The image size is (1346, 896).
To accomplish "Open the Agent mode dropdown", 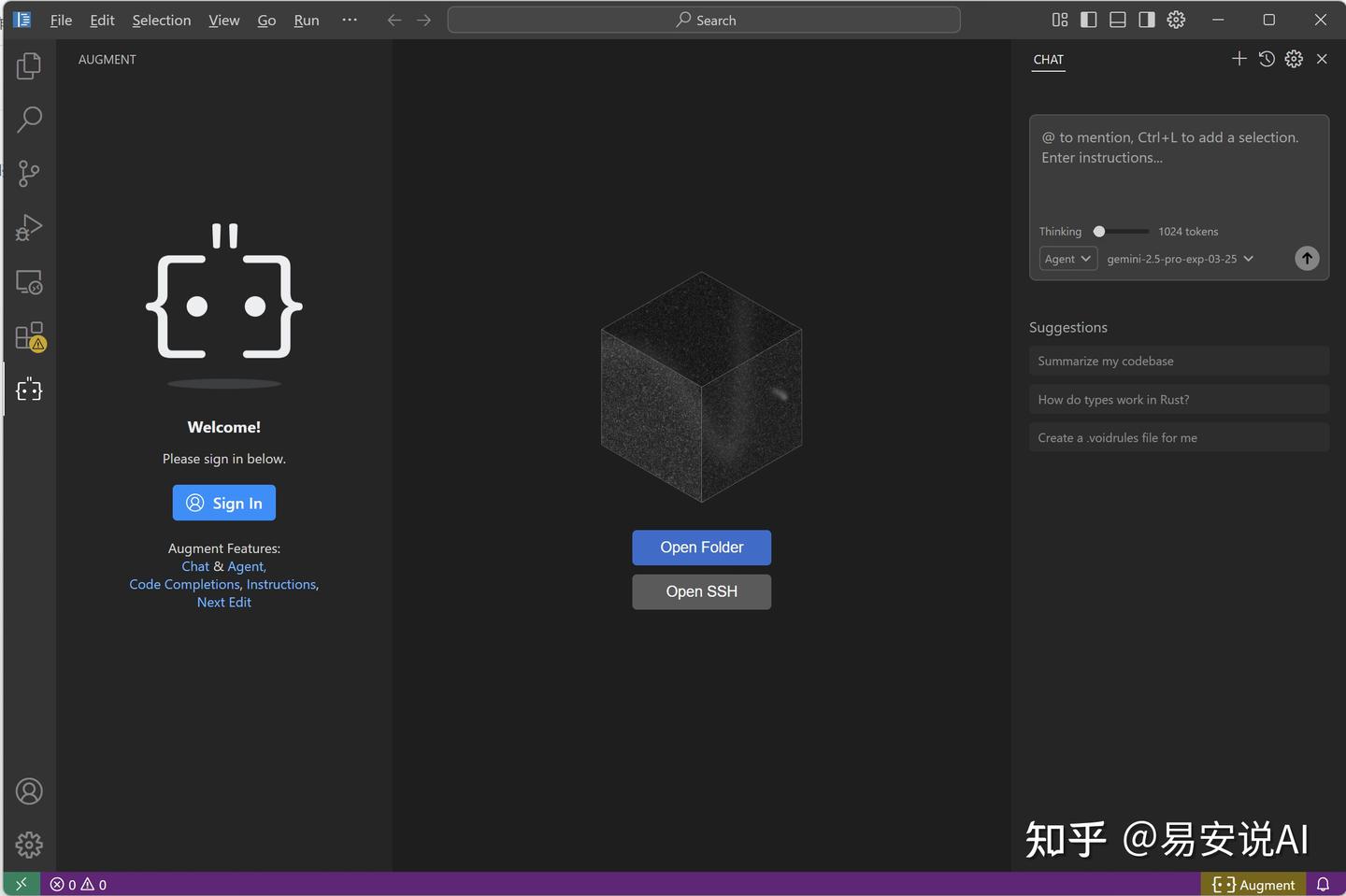I will tap(1067, 259).
